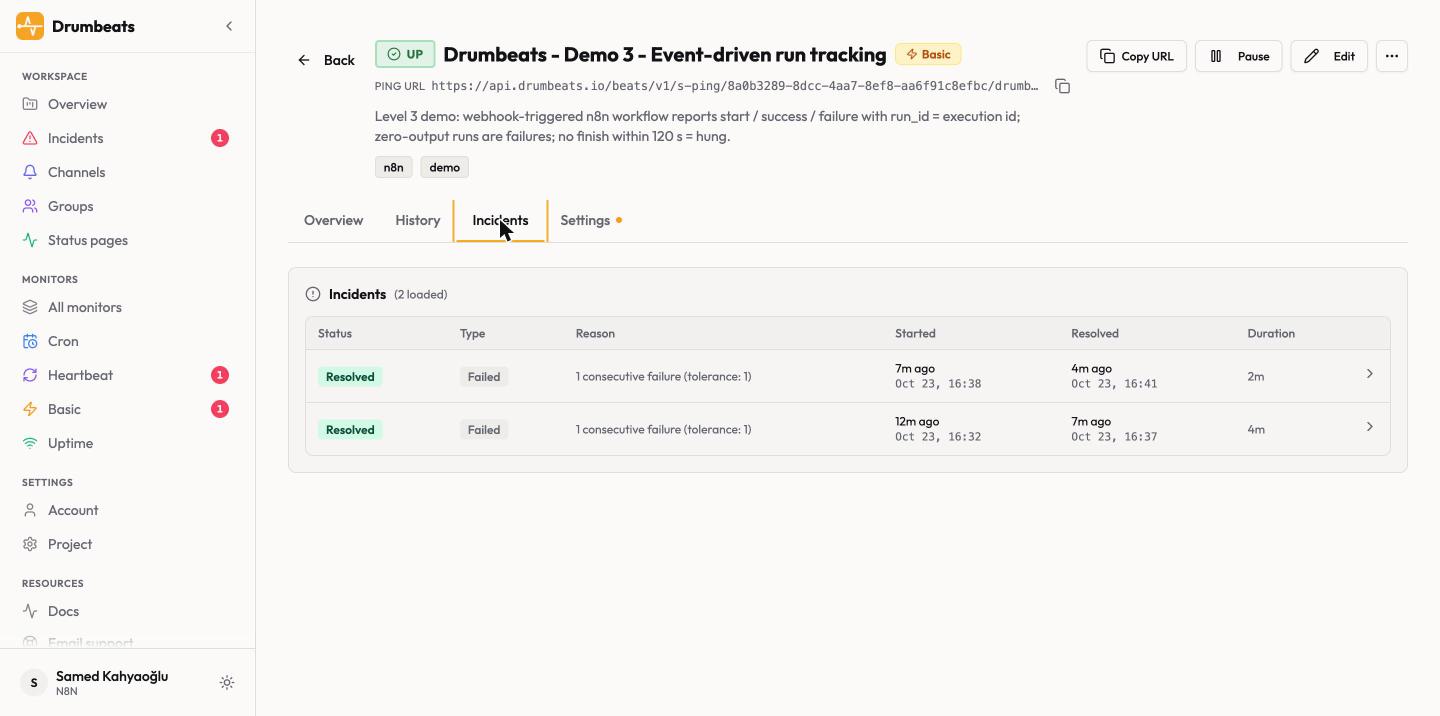This screenshot has width=1440, height=716.
Task: Click the Copy URL button
Action: click(x=1136, y=56)
